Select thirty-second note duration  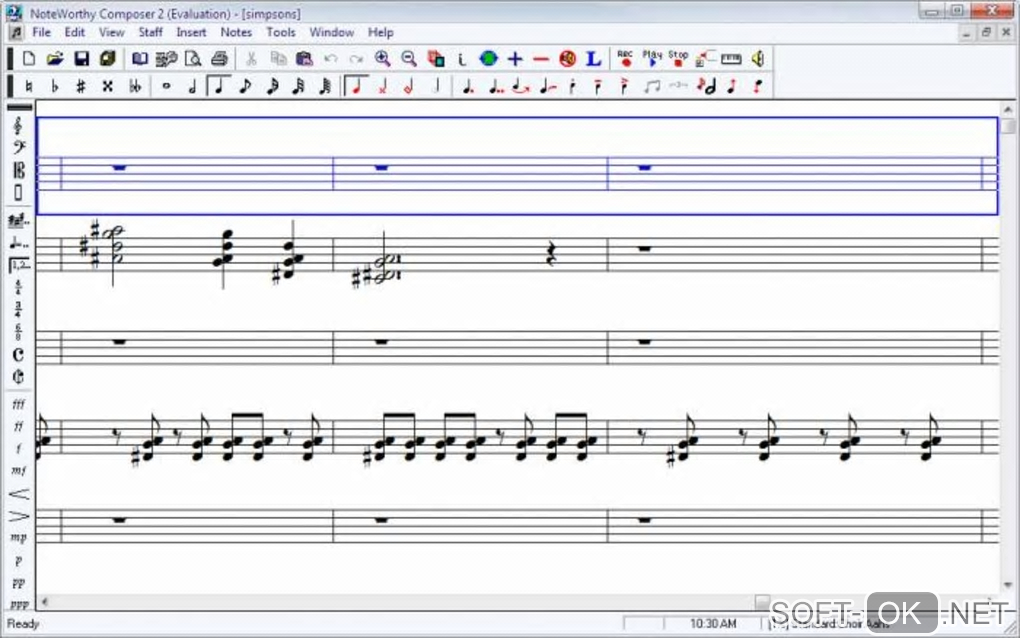tap(299, 86)
